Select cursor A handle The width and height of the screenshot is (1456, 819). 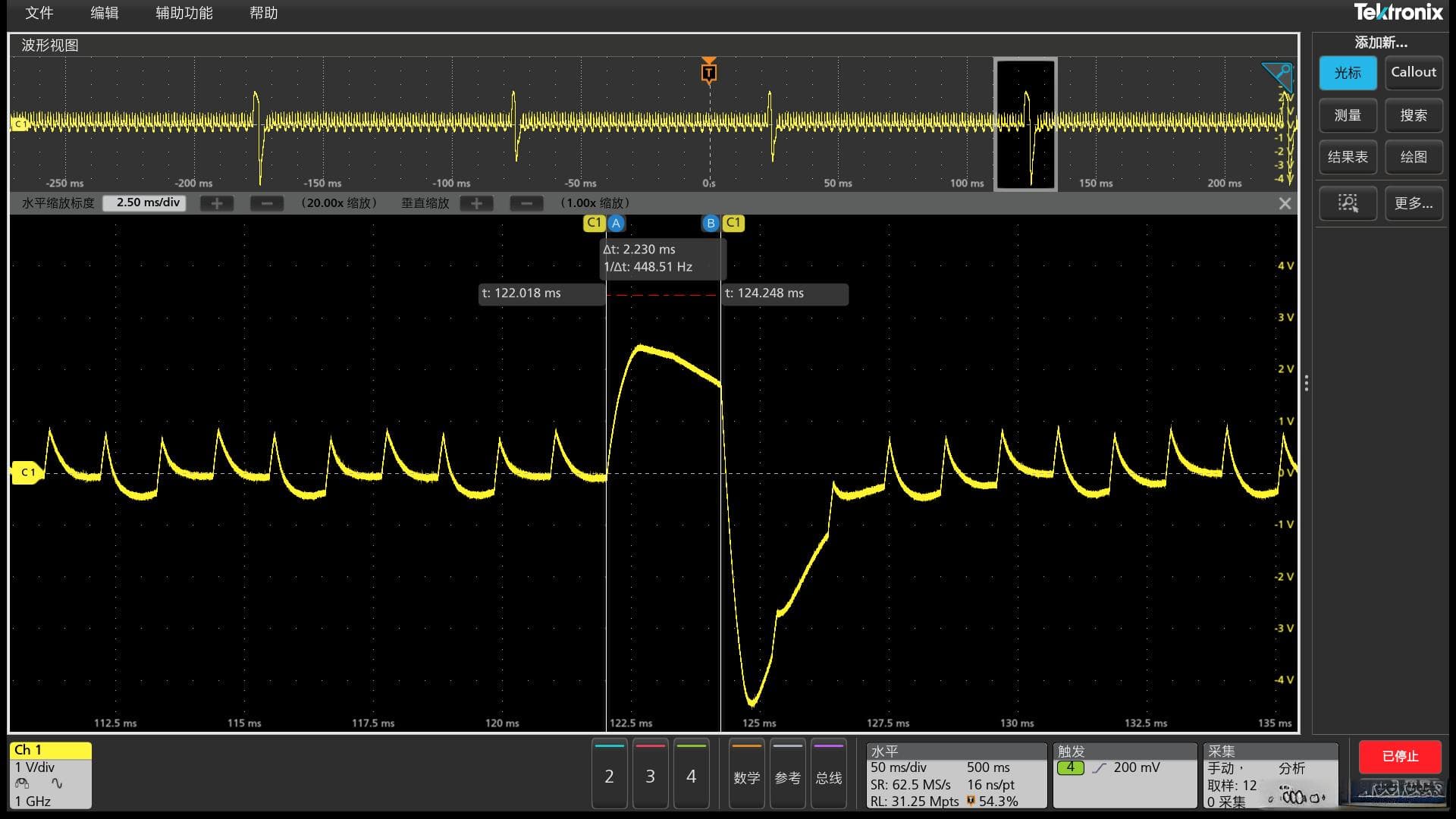click(616, 223)
